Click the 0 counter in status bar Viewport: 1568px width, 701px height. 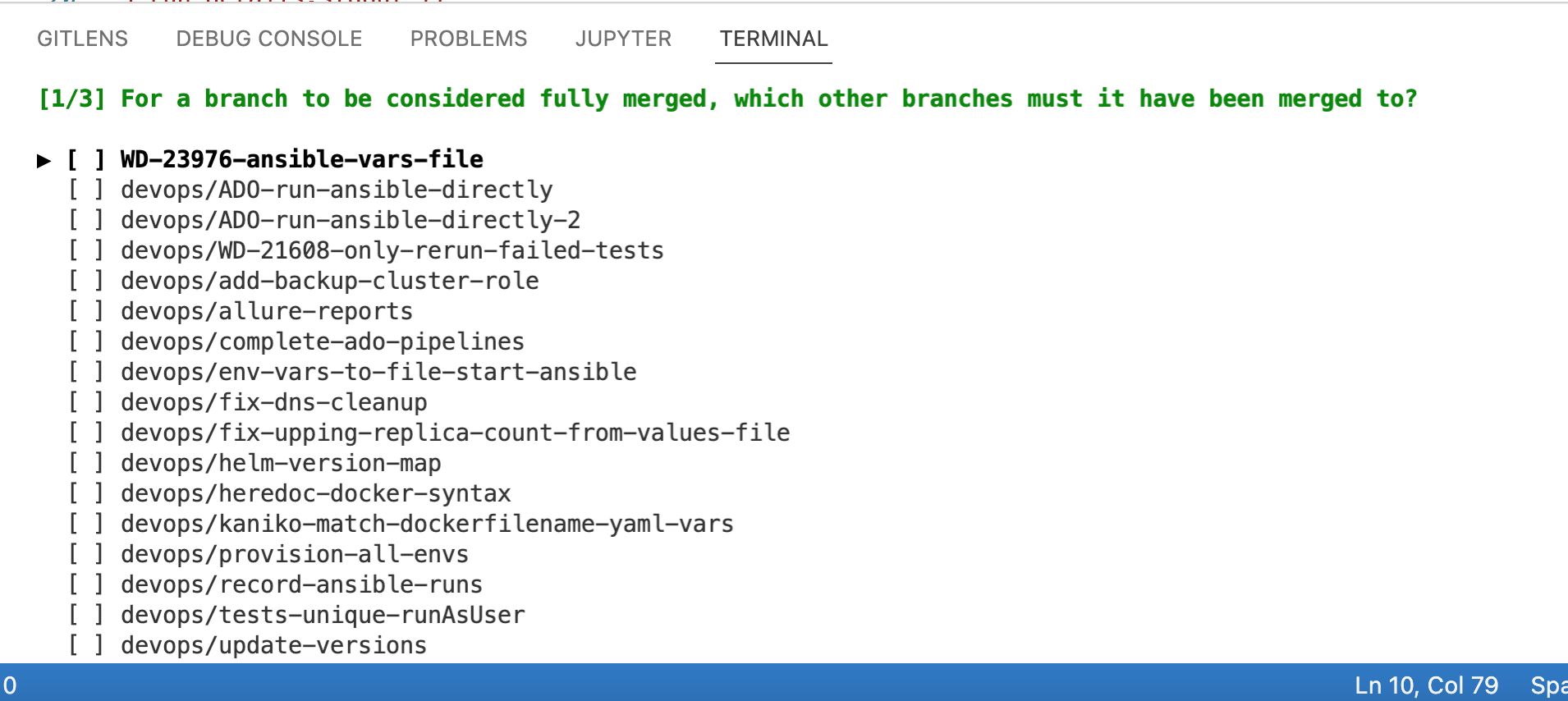click(x=8, y=685)
